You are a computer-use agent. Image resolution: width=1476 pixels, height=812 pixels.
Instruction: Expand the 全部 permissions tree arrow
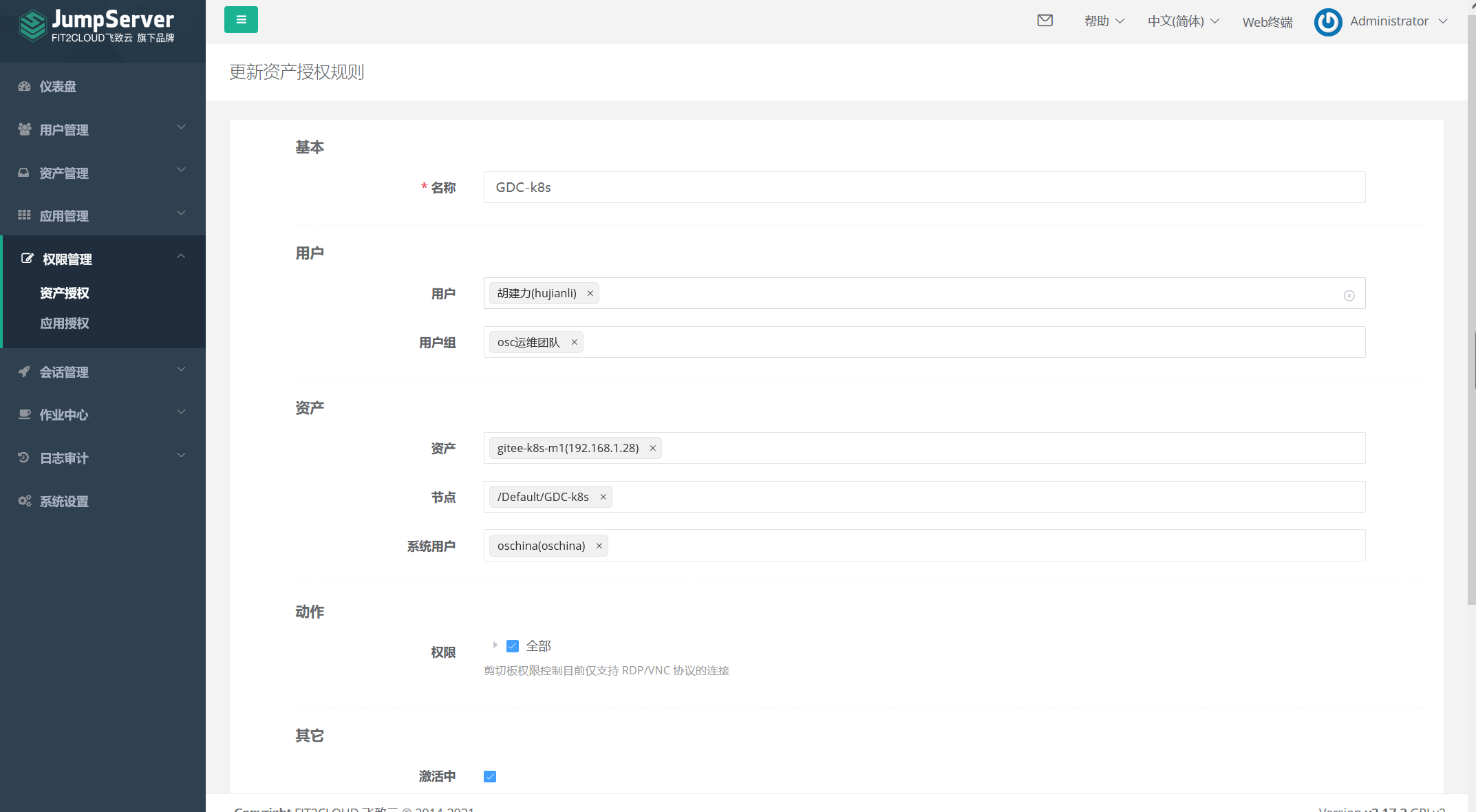pyautogui.click(x=495, y=645)
